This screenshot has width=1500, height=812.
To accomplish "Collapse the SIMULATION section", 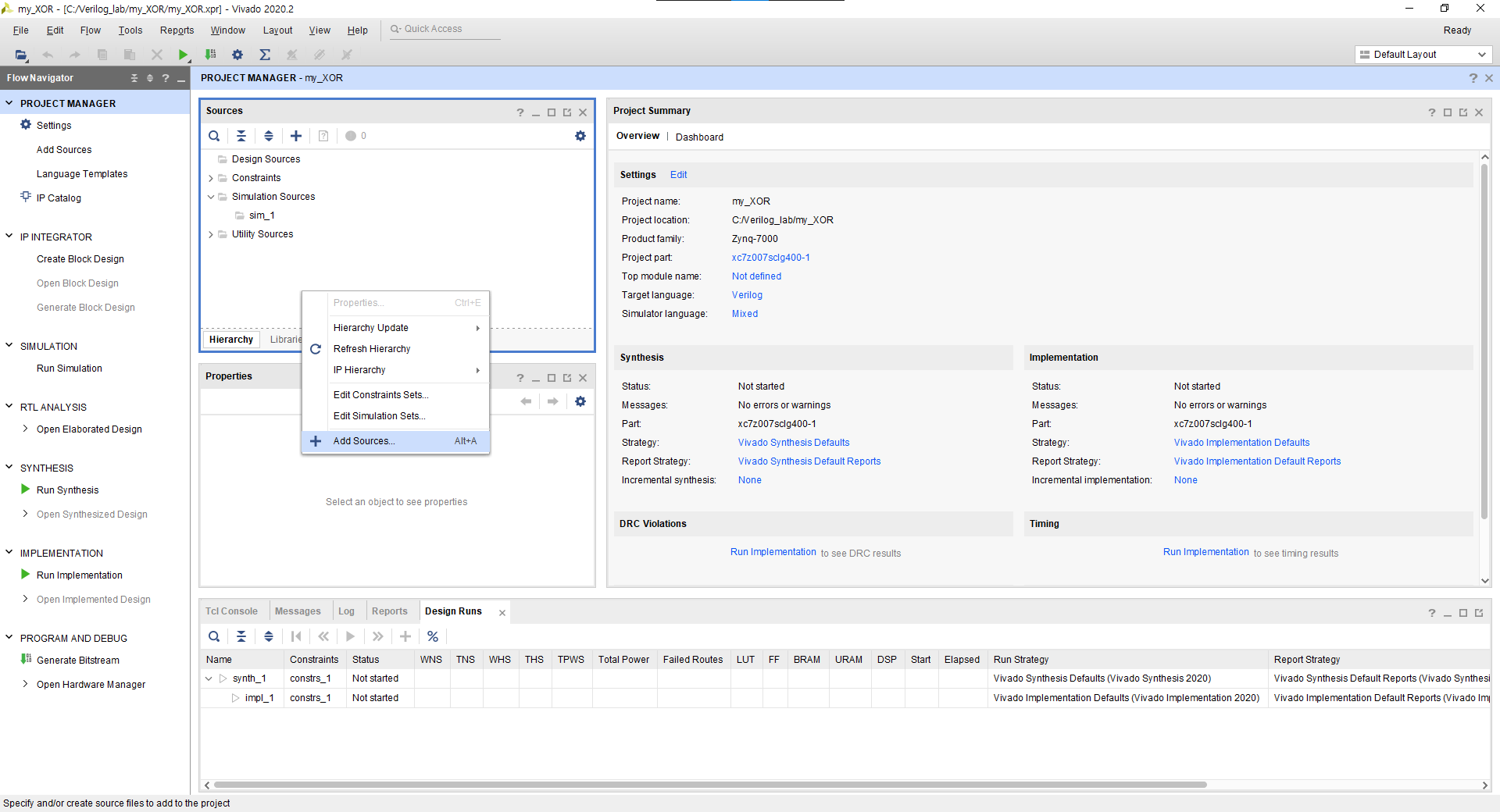I will click(9, 345).
